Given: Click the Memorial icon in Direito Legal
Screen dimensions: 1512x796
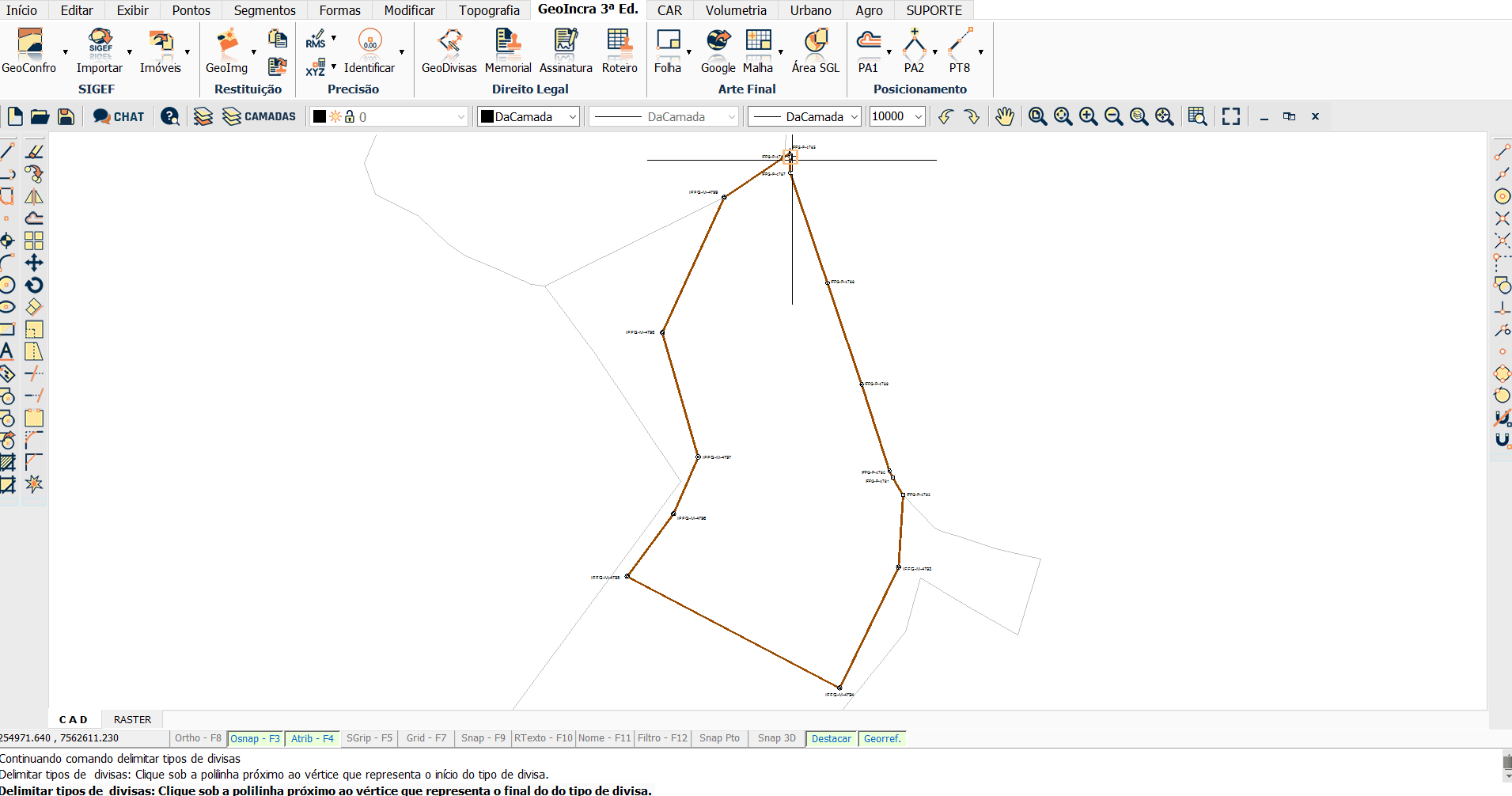Looking at the screenshot, I should pyautogui.click(x=507, y=51).
